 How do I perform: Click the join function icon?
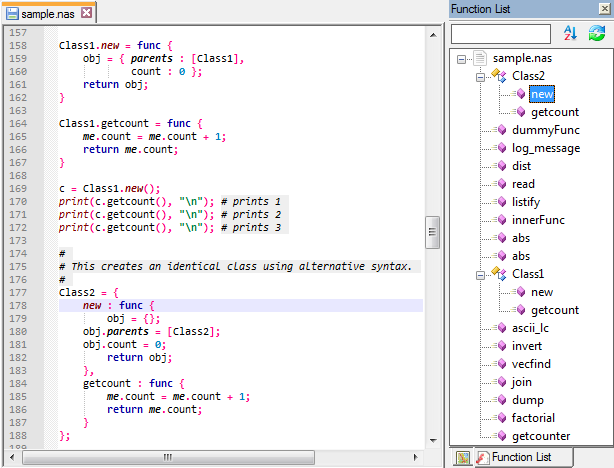tap(502, 382)
